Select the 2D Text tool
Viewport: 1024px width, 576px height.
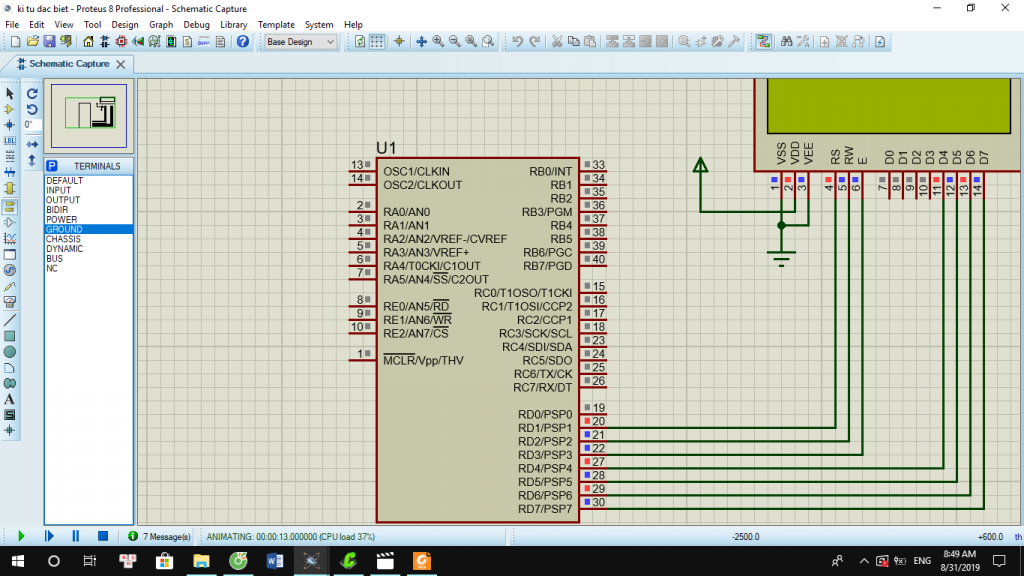pyautogui.click(x=10, y=399)
